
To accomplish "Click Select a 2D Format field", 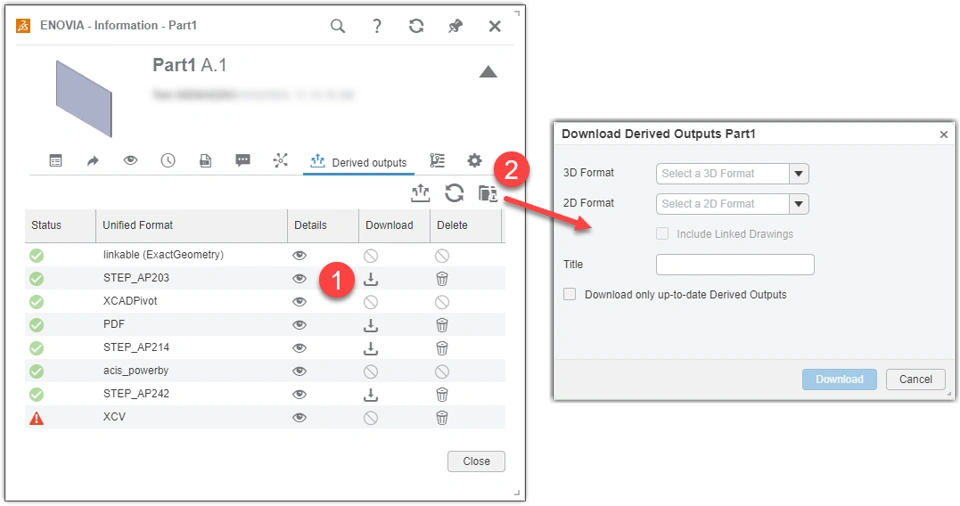I will coord(722,204).
